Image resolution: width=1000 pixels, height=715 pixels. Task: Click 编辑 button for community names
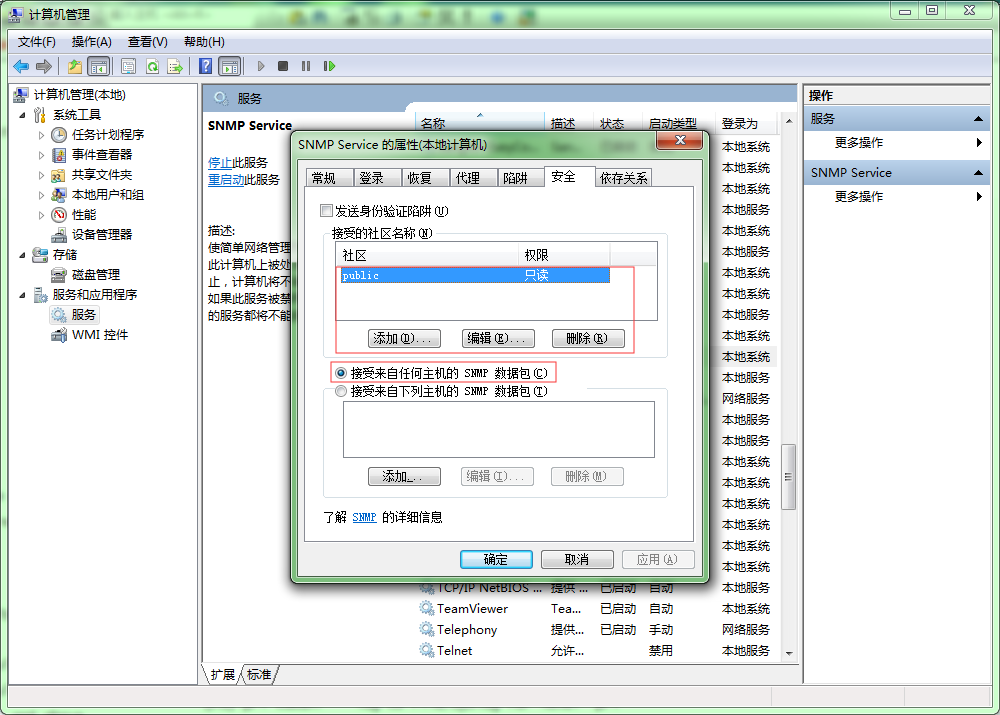pos(498,338)
